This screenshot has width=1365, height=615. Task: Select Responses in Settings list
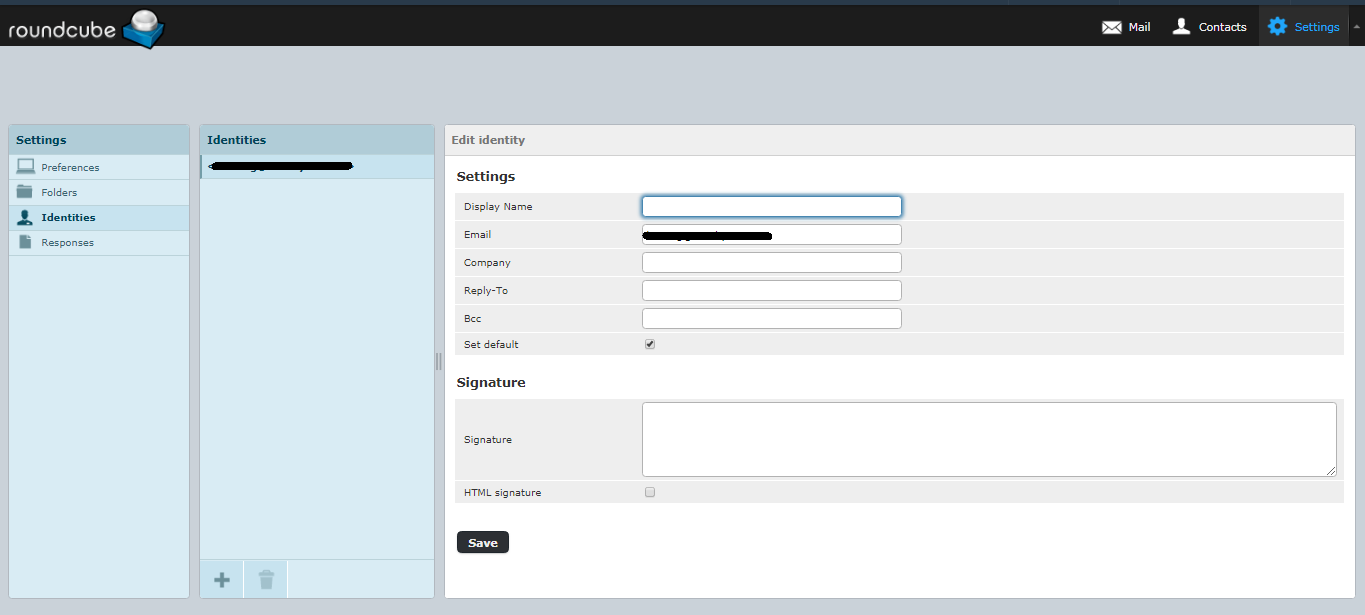coord(99,242)
